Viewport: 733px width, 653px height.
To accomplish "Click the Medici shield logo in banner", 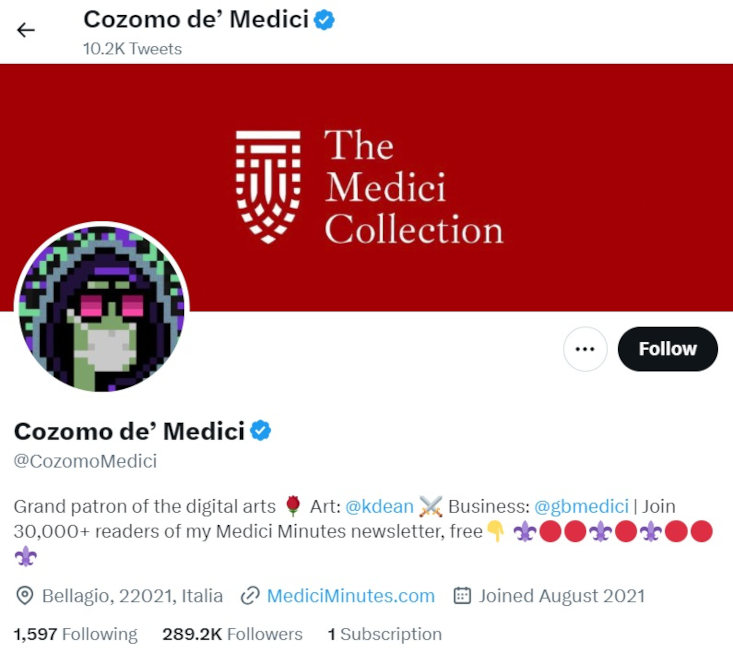I will 268,186.
